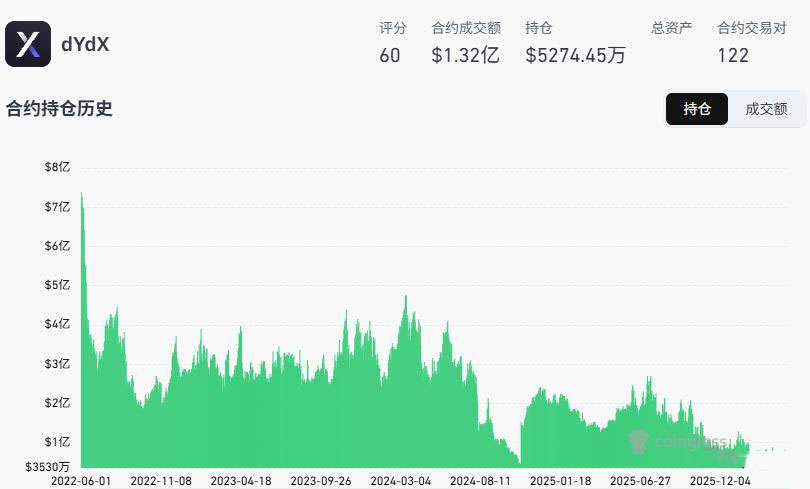This screenshot has width=810, height=489.
Task: Switch to the 成交额 tab
Action: 766,109
